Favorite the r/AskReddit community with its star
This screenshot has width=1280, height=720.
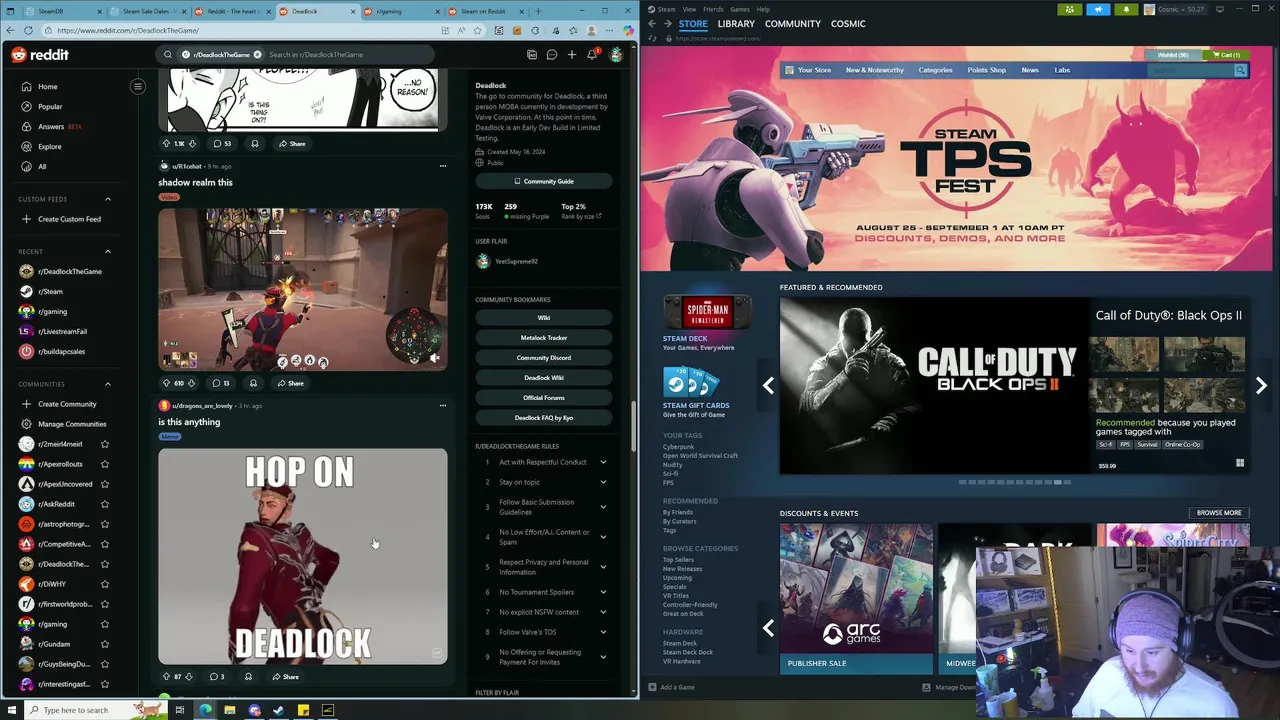point(105,504)
